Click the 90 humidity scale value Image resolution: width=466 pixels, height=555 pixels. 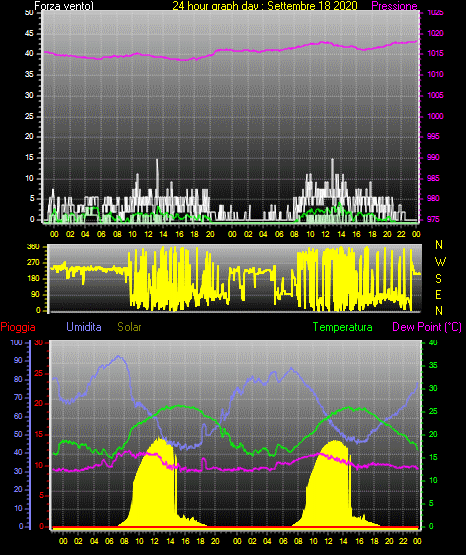pyautogui.click(x=18, y=360)
